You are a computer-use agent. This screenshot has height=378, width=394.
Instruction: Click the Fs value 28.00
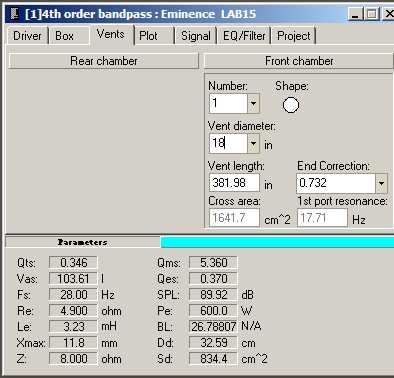(x=73, y=295)
